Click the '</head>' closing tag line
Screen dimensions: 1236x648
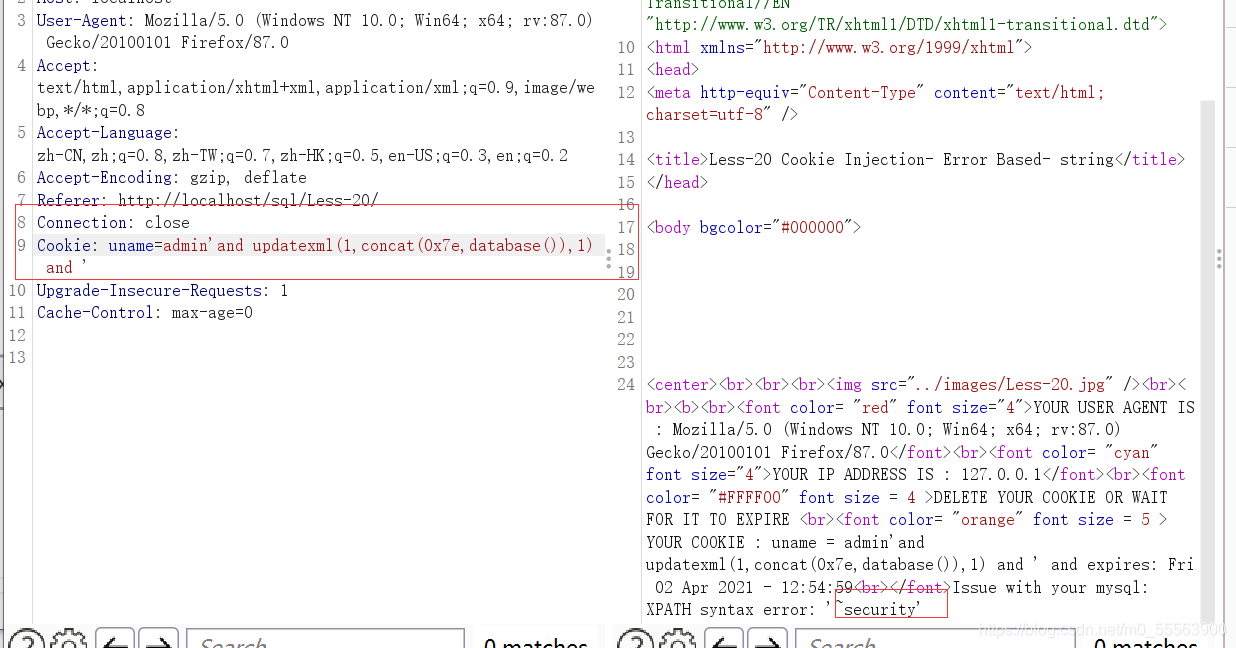(x=677, y=182)
